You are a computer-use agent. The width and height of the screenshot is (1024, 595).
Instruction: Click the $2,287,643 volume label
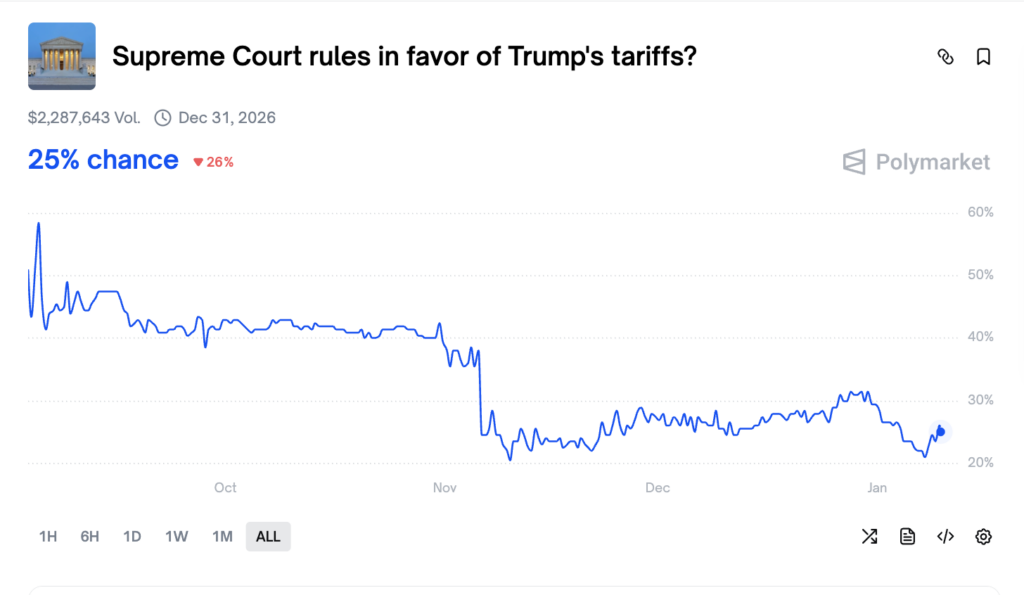click(x=72, y=117)
